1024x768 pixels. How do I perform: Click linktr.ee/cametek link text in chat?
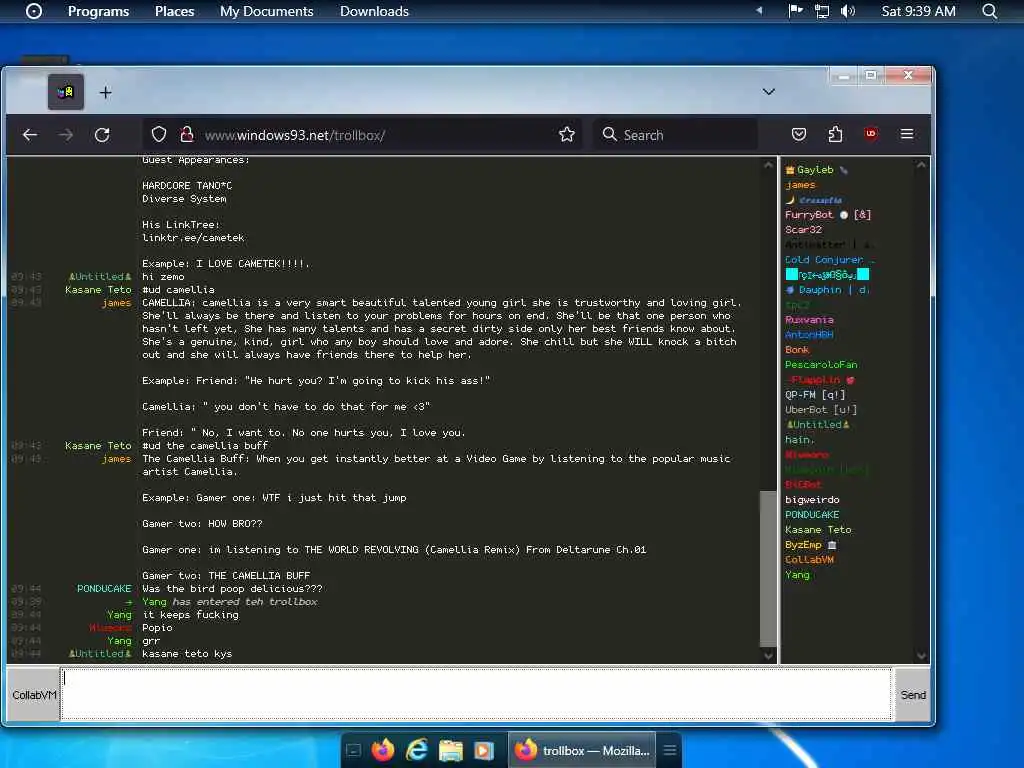click(x=193, y=238)
